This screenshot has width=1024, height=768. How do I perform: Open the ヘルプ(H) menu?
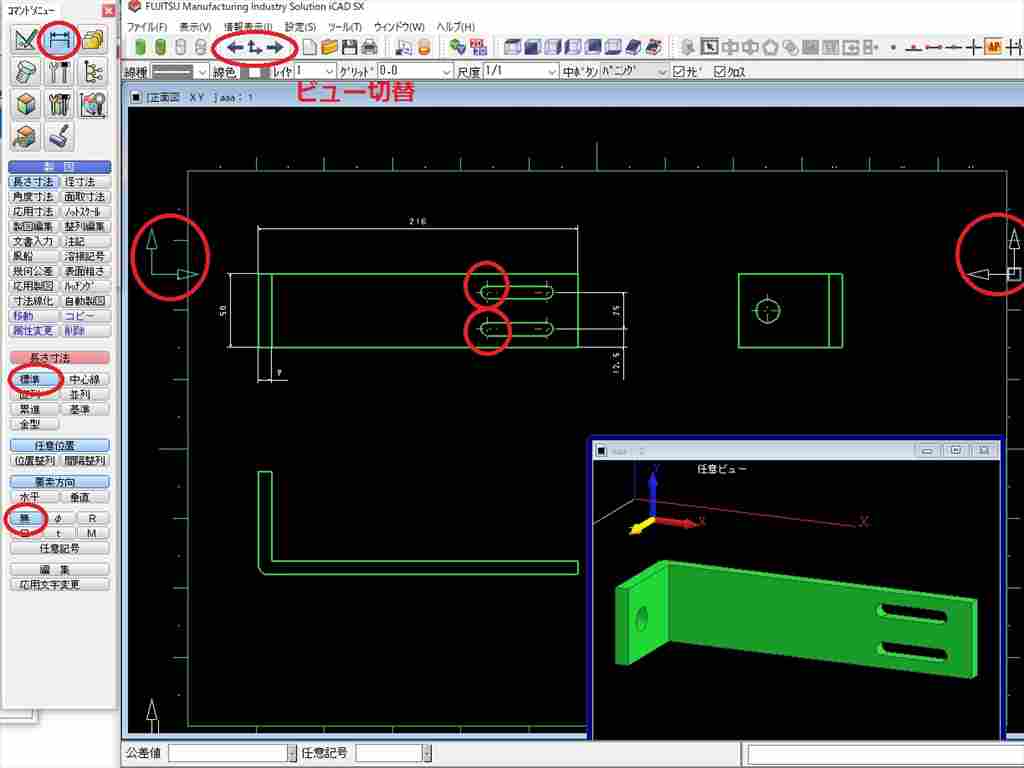(x=455, y=27)
